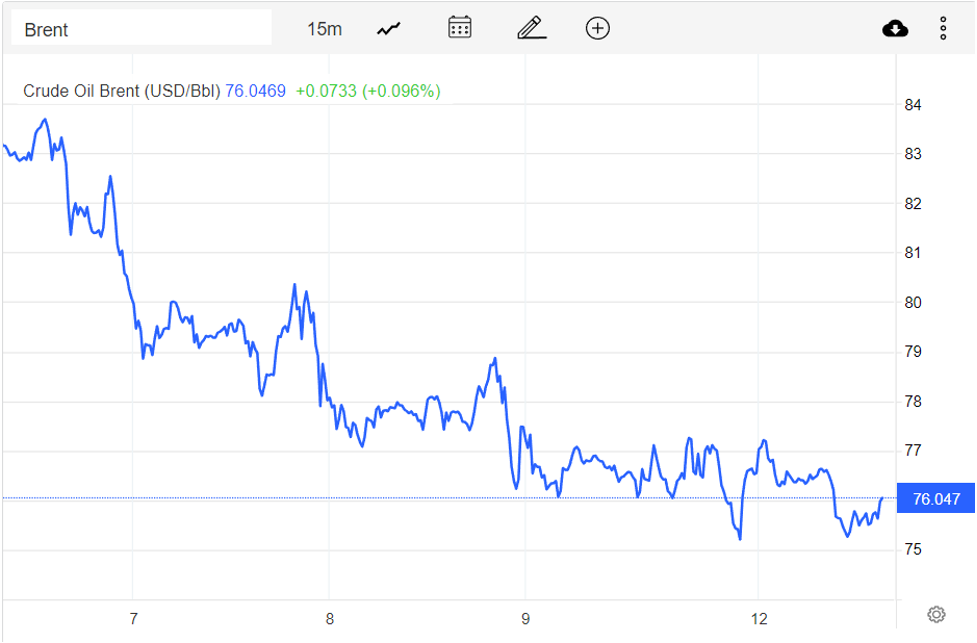Open the calendar date range picker
Viewport: 977px width, 643px height.
(459, 27)
